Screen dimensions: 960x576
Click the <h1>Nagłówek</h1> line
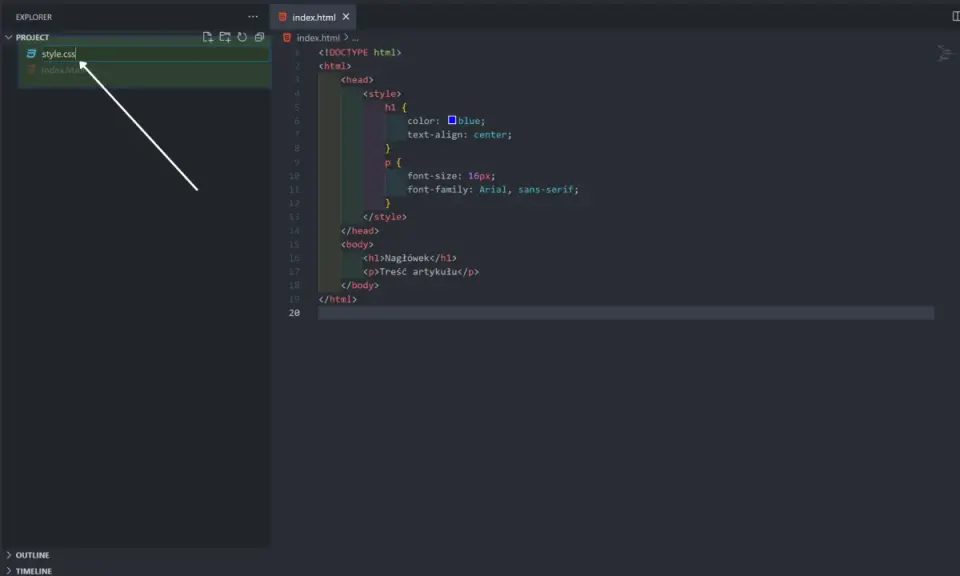click(x=410, y=258)
